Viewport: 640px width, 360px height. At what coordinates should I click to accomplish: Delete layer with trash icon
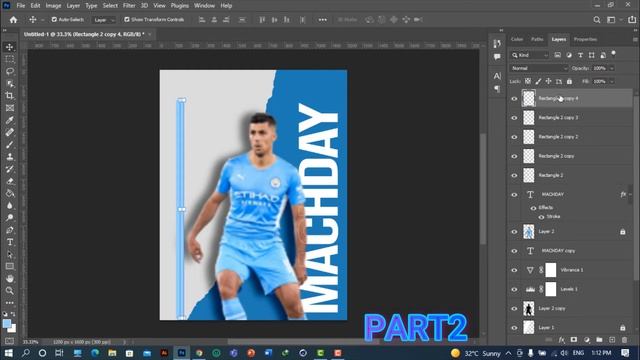624,340
